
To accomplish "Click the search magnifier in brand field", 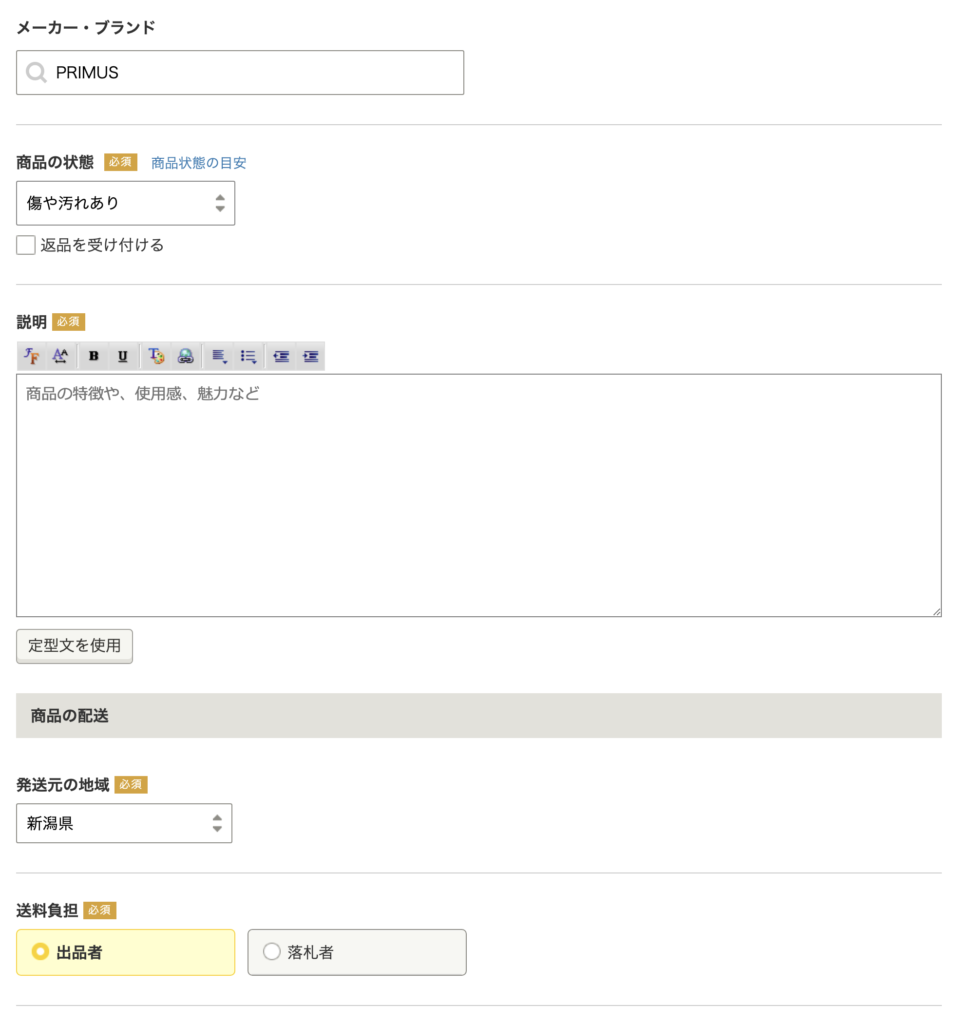I will click(x=37, y=73).
